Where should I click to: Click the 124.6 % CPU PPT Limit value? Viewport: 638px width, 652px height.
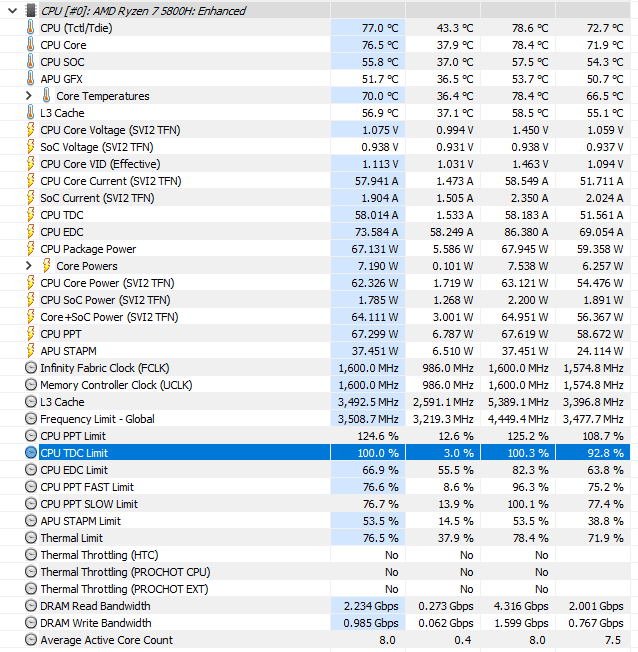click(x=378, y=436)
